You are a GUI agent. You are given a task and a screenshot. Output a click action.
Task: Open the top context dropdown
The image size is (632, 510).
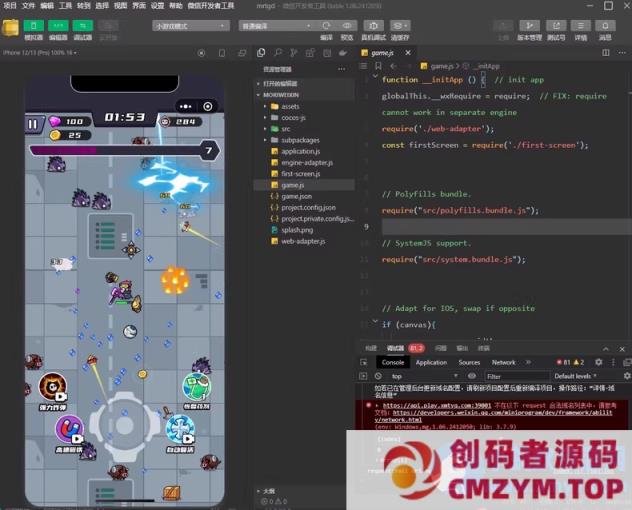[x=424, y=376]
